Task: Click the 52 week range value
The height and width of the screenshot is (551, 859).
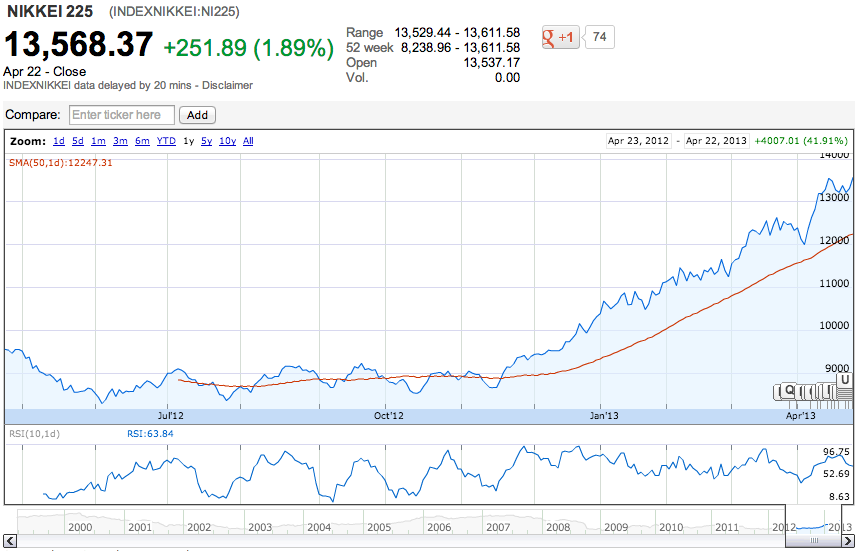Action: click(460, 48)
